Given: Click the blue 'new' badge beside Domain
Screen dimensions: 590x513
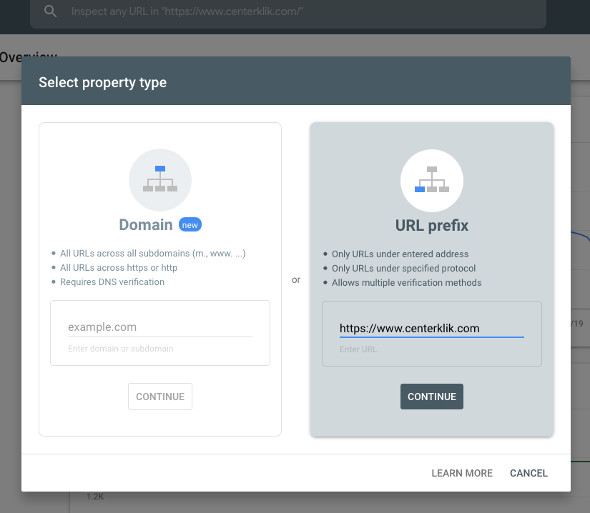Looking at the screenshot, I should 190,225.
